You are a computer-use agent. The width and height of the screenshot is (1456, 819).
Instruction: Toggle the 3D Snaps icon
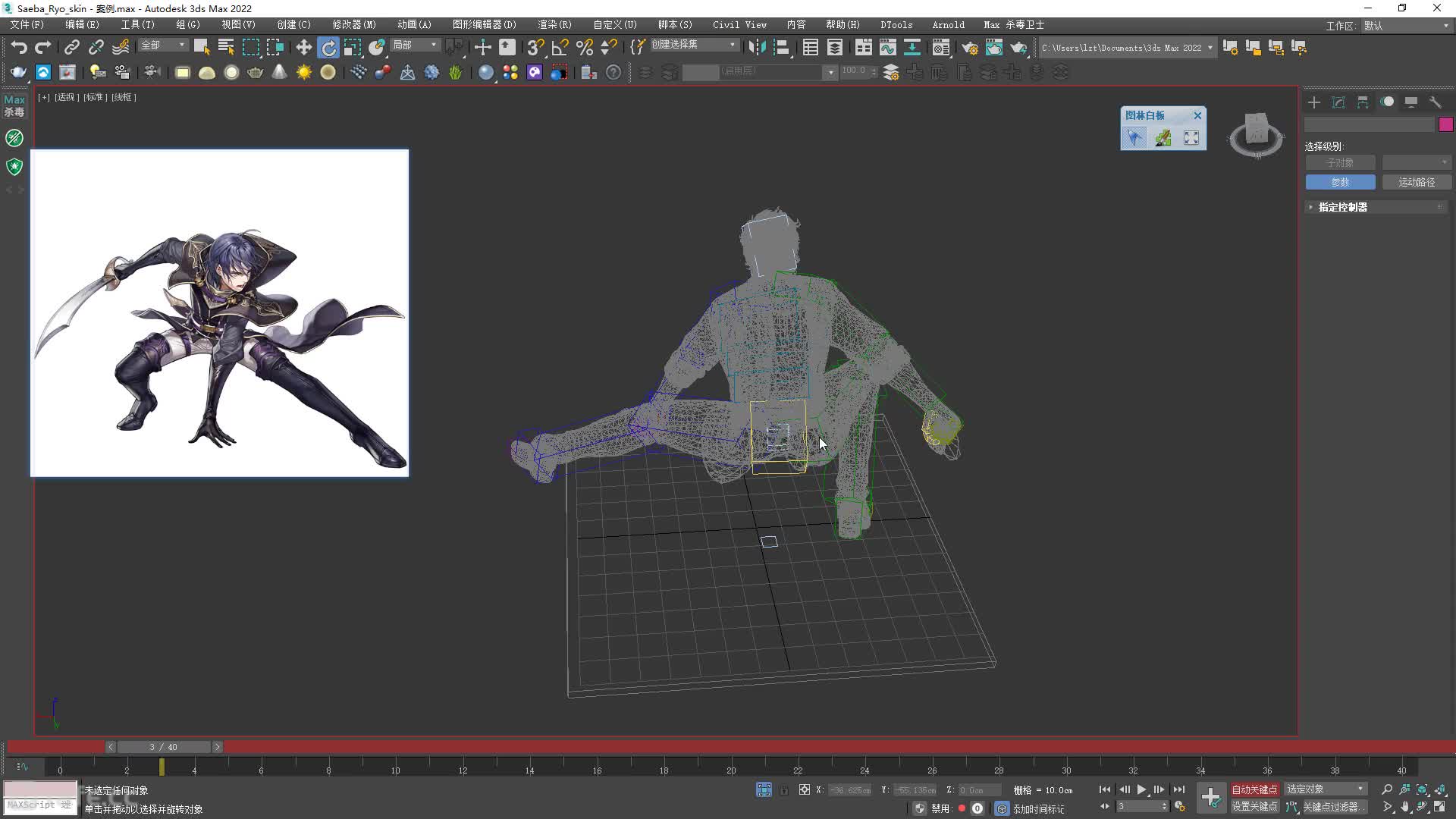pyautogui.click(x=535, y=47)
